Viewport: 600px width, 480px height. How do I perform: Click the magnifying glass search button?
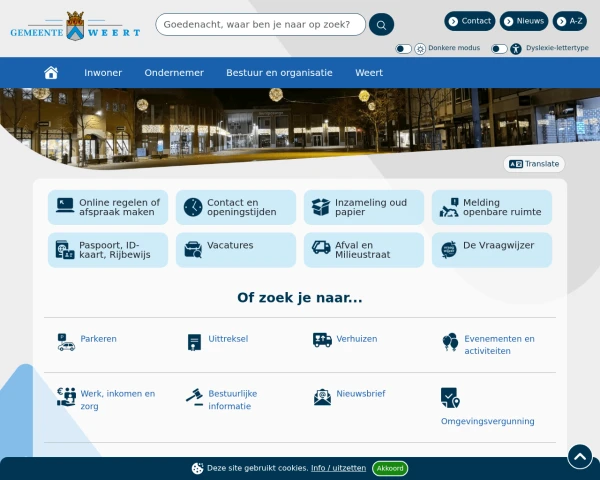382,25
